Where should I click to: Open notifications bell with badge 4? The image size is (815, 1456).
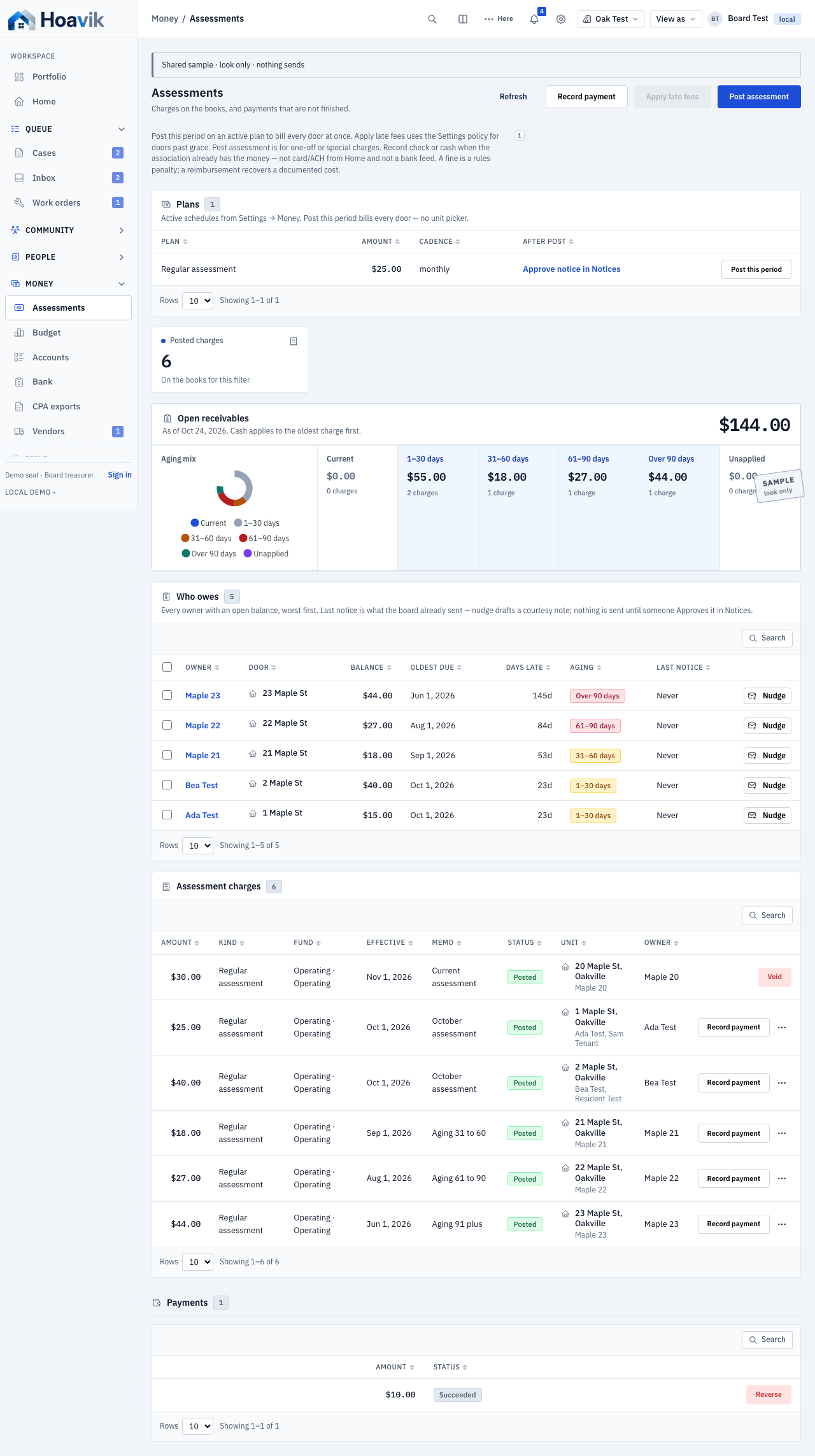(x=534, y=19)
